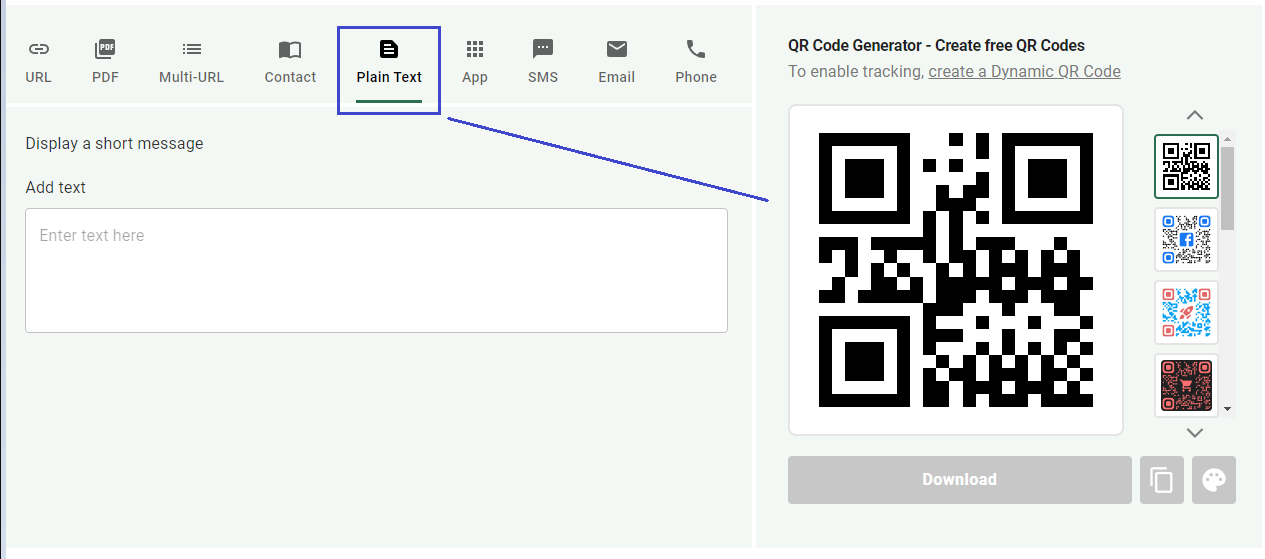
Task: Select the URL link icon
Action: click(38, 49)
